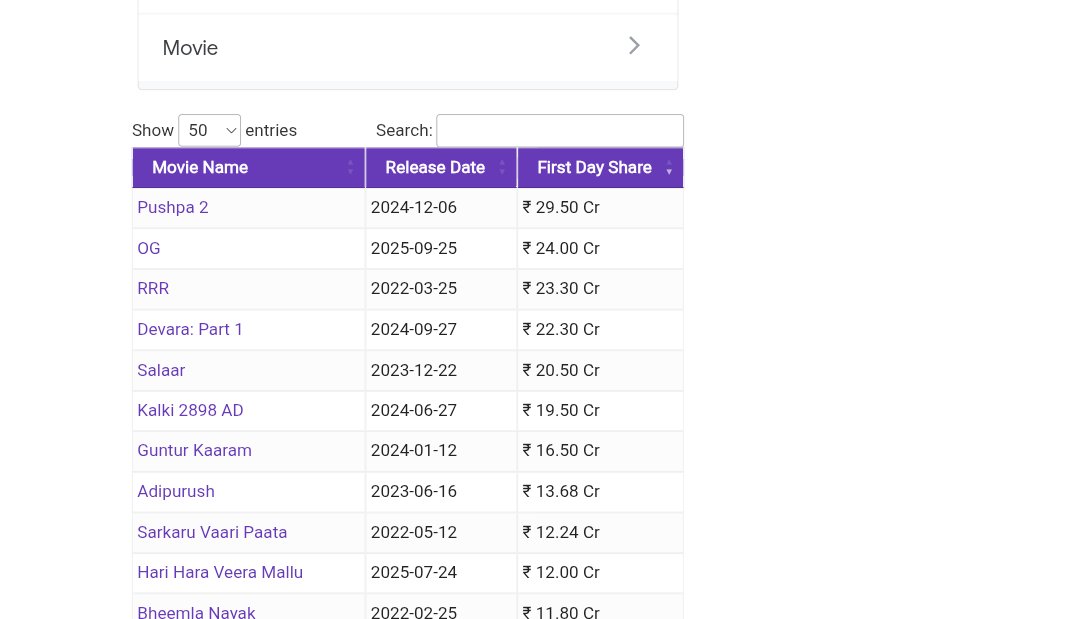Viewport: 1080px width, 619px height.
Task: Select the ₹ 22.30 Cr share value
Action: (561, 329)
